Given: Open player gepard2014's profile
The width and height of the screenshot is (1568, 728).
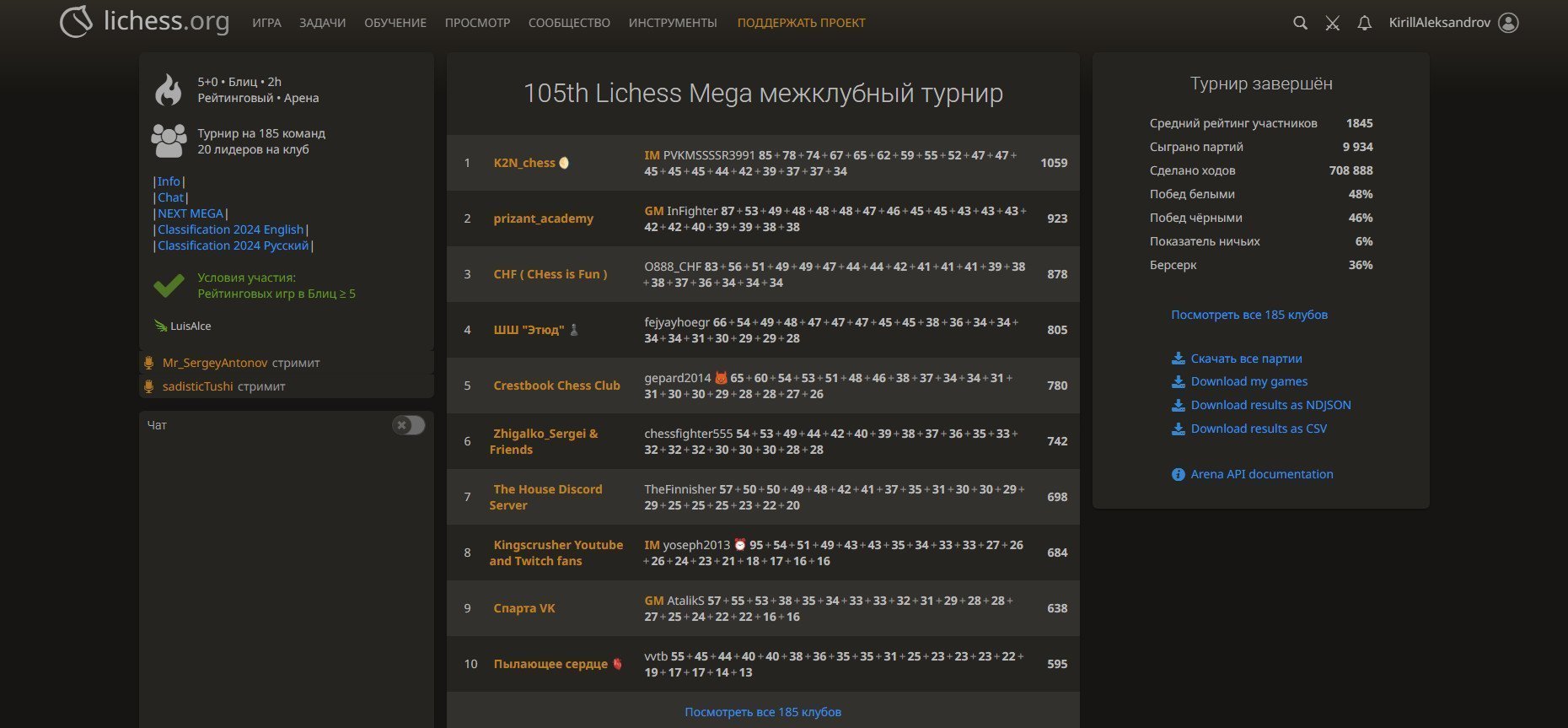Looking at the screenshot, I should pyautogui.click(x=678, y=378).
